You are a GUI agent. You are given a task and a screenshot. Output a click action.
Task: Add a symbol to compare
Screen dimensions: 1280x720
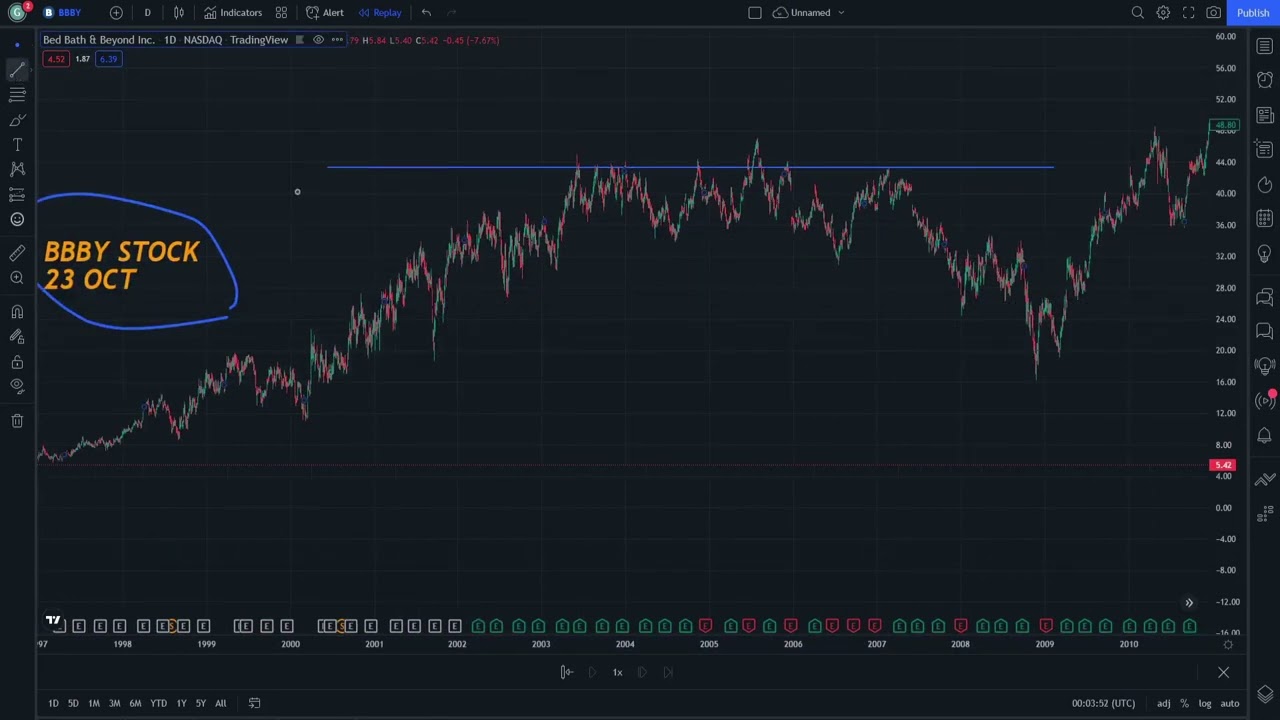[116, 13]
